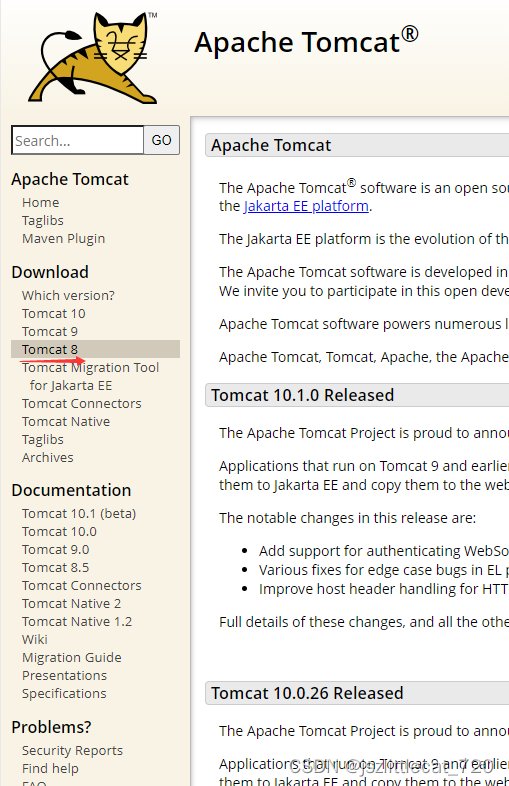This screenshot has width=509, height=786.
Task: Open the Home sidebar link
Action: point(41,203)
